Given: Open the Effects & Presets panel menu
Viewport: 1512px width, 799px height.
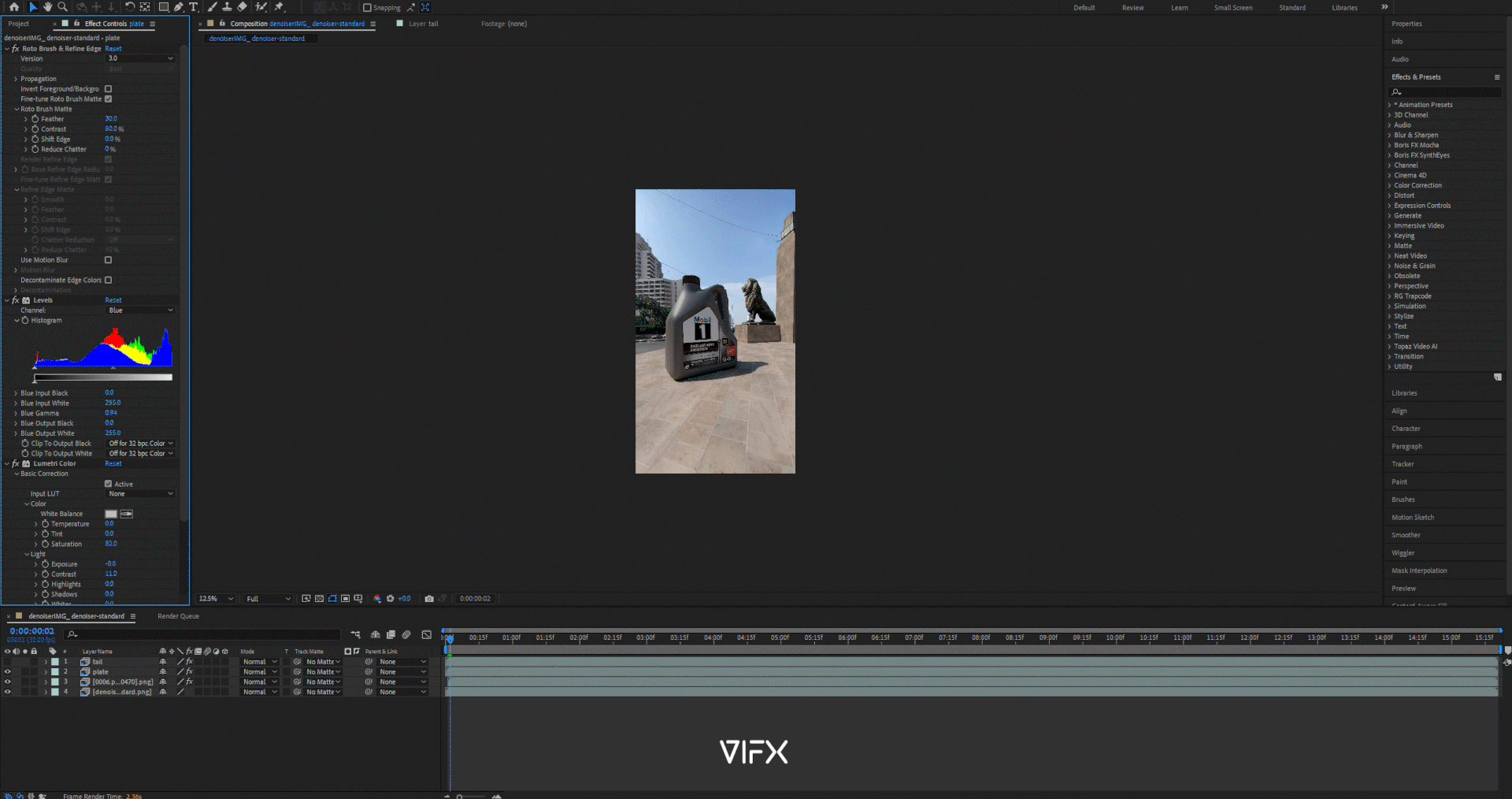Looking at the screenshot, I should [1497, 77].
